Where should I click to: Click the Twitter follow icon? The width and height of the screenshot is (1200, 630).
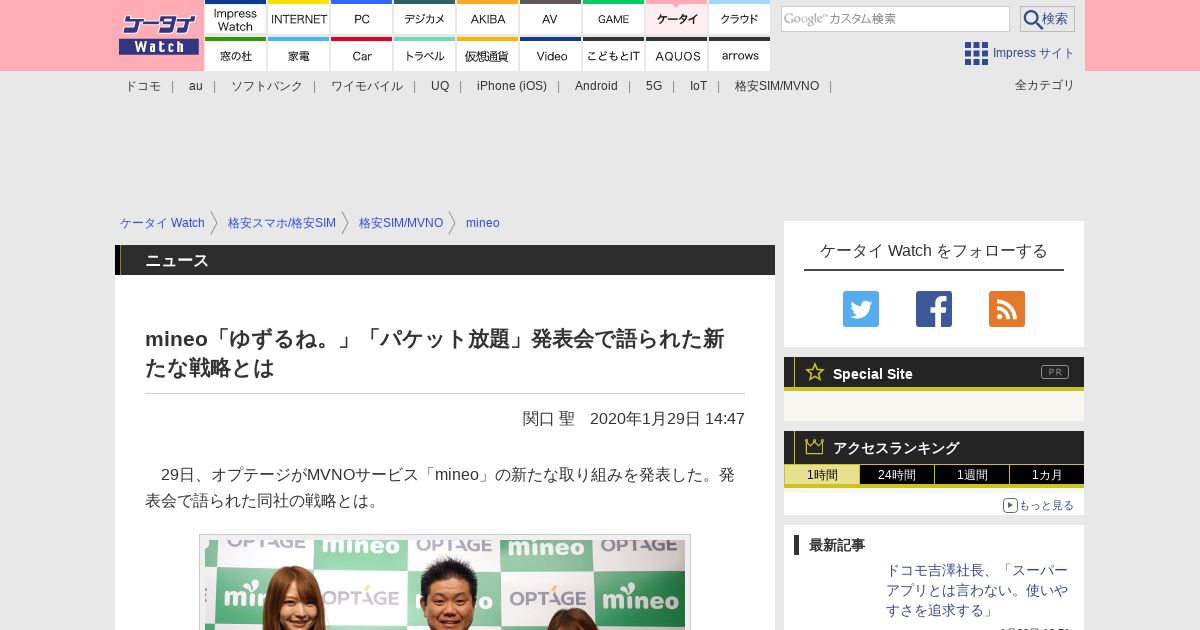click(x=860, y=309)
